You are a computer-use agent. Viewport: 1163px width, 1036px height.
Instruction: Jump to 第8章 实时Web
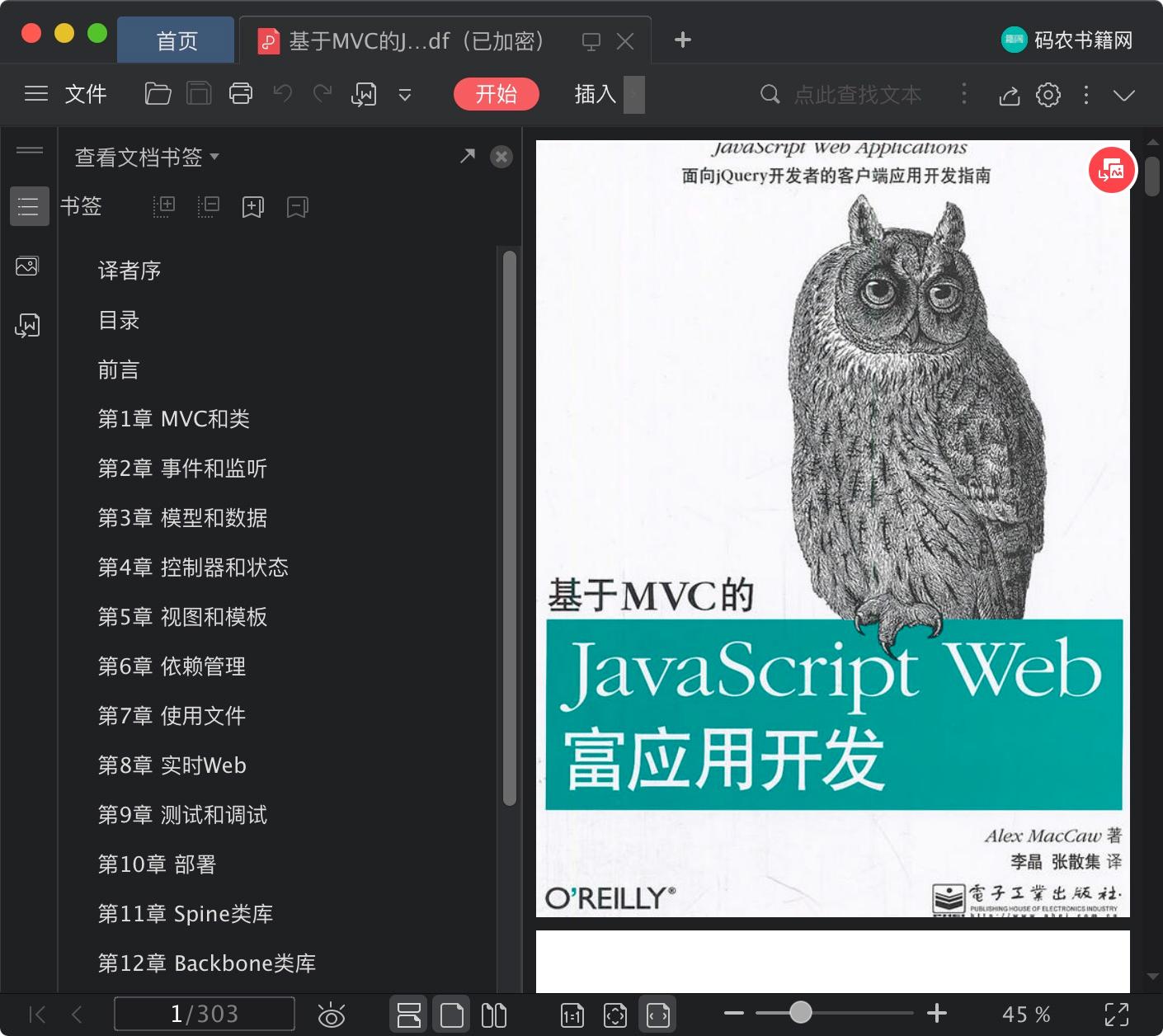pos(172,765)
